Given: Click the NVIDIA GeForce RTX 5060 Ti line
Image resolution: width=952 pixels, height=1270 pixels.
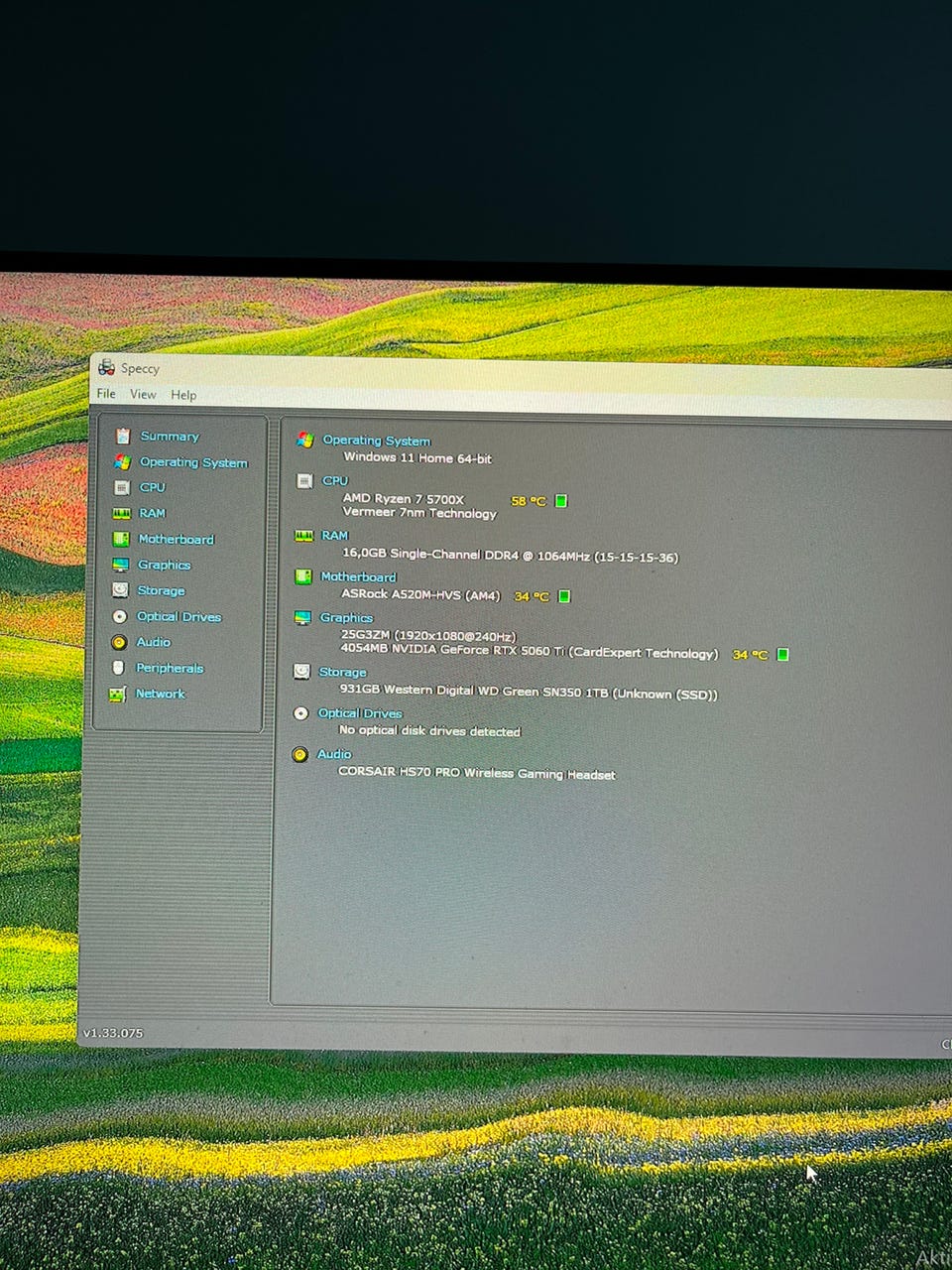Looking at the screenshot, I should [529, 651].
